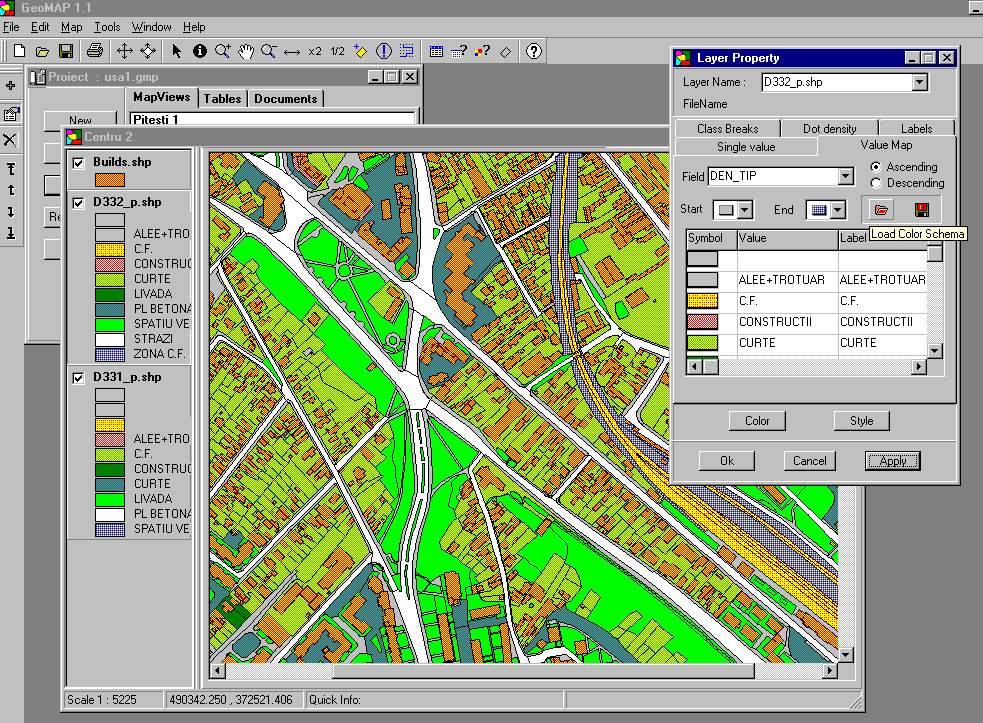This screenshot has width=983, height=723.
Task: Toggle the D331_p.shp layer checkbox
Action: tap(78, 378)
